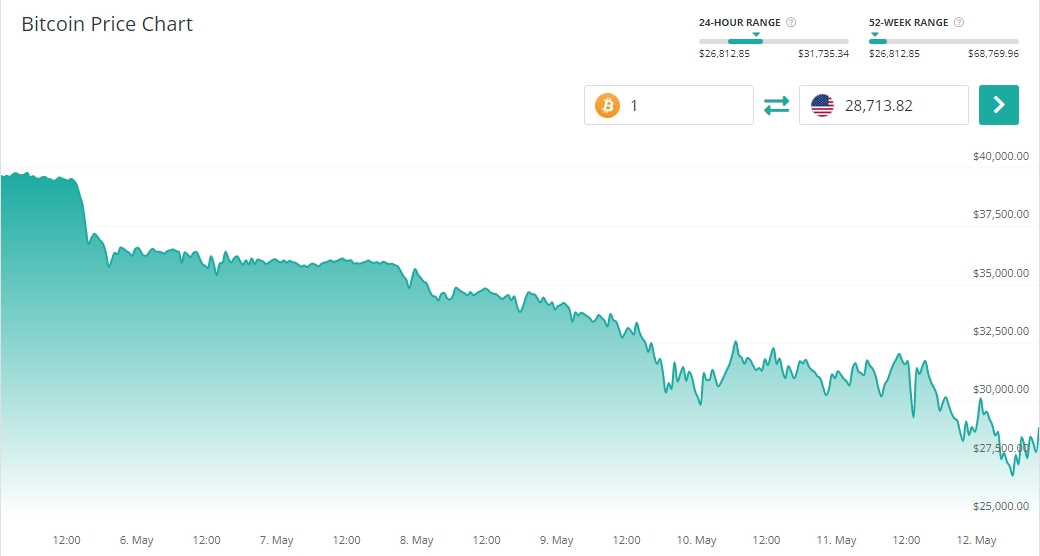The width and height of the screenshot is (1040, 556).
Task: Focus the USD amount field showing 28,713.82
Action: click(x=900, y=105)
